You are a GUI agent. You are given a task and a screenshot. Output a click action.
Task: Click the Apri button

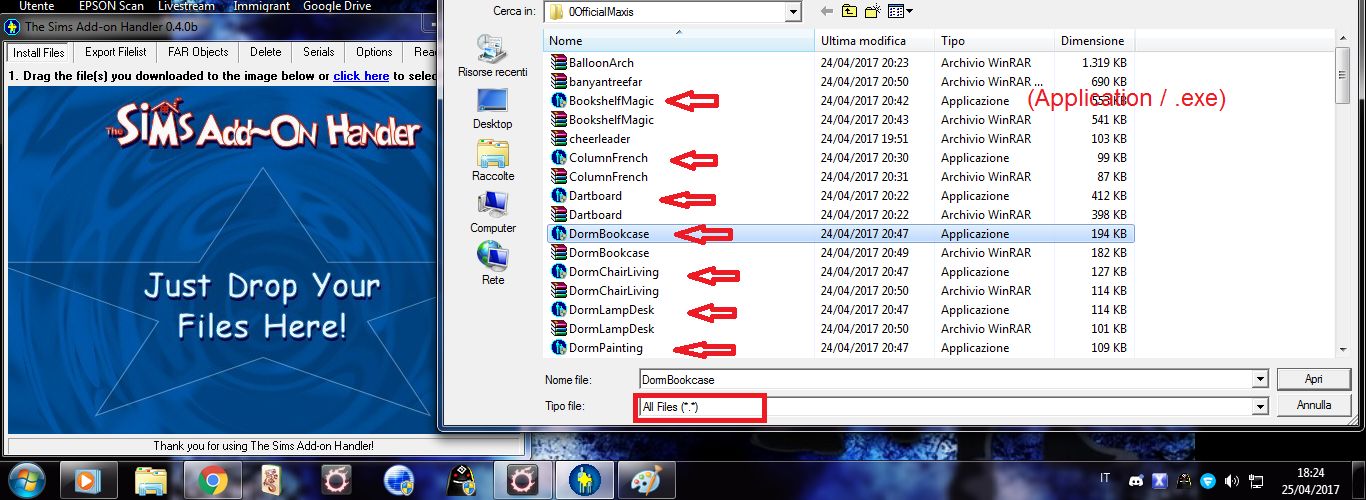(x=1314, y=379)
